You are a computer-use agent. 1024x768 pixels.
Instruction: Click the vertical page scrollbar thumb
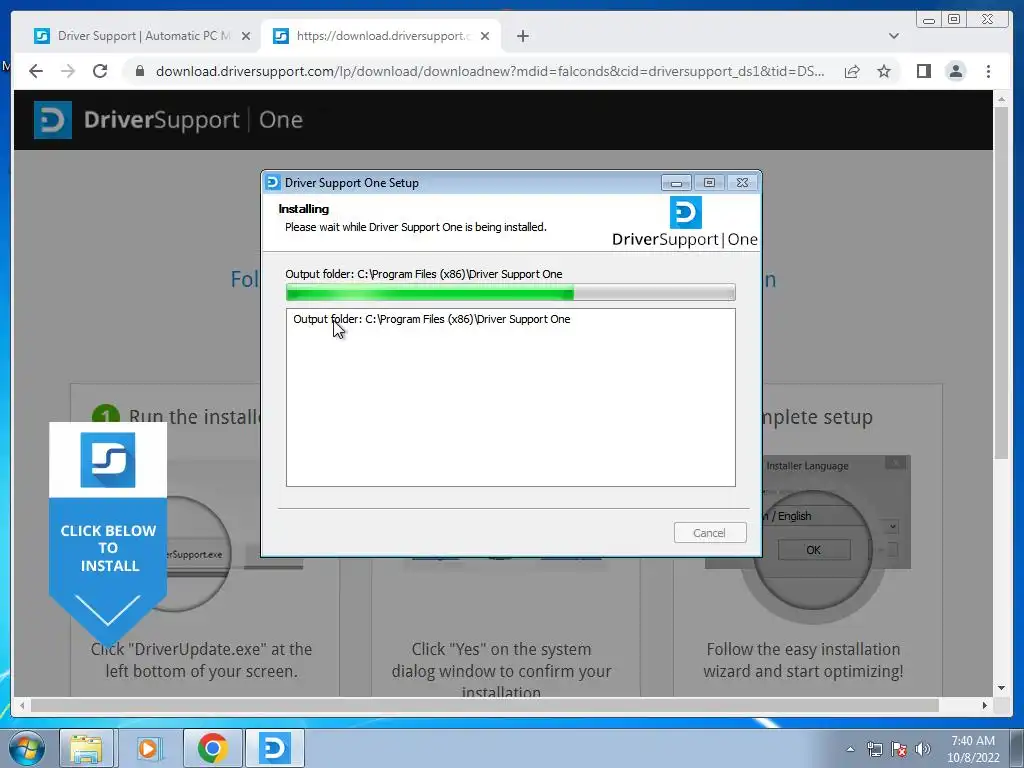click(x=1002, y=282)
